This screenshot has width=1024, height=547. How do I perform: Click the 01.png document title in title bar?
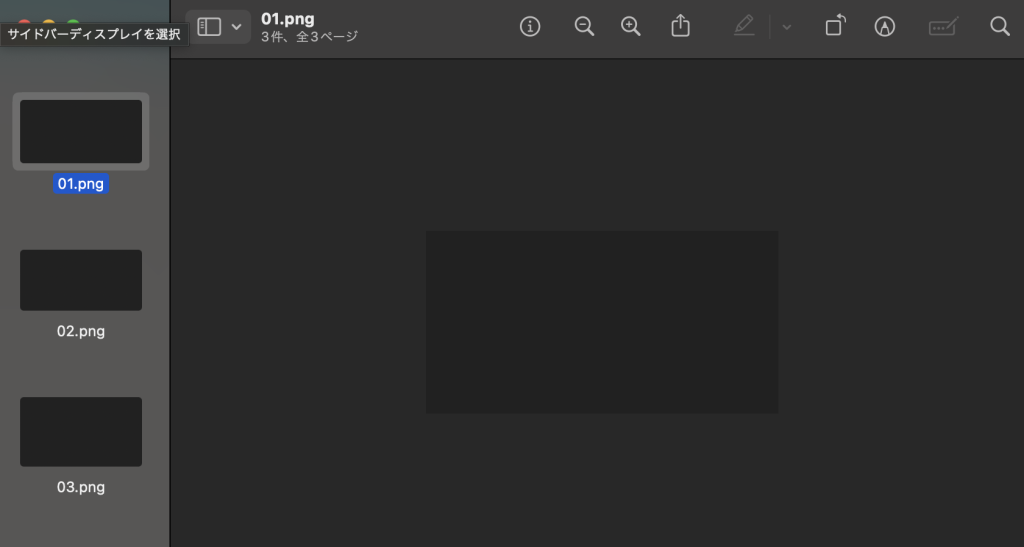(288, 19)
